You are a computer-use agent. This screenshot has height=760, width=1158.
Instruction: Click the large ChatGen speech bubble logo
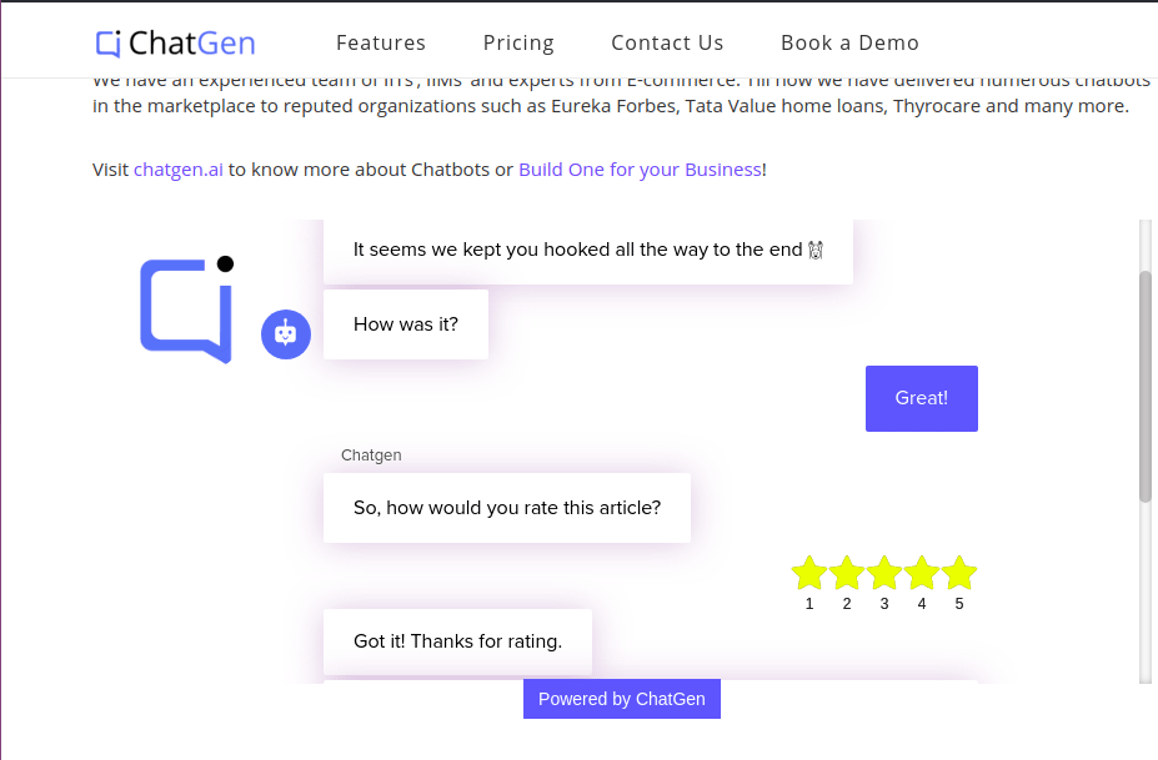pyautogui.click(x=188, y=309)
